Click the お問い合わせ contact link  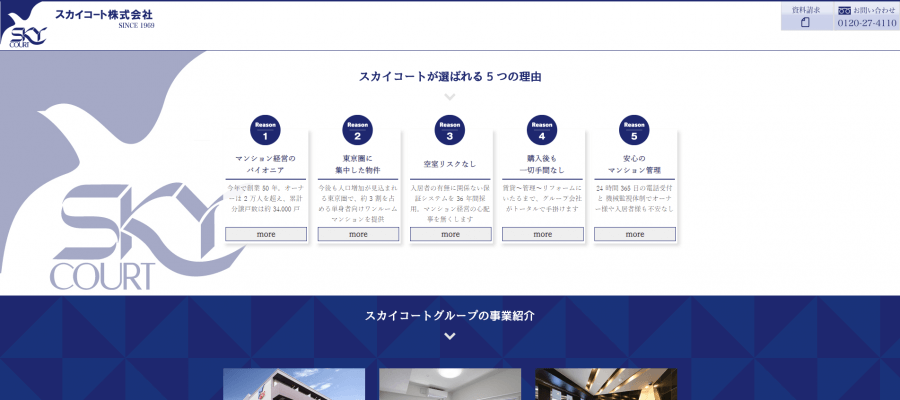click(874, 10)
